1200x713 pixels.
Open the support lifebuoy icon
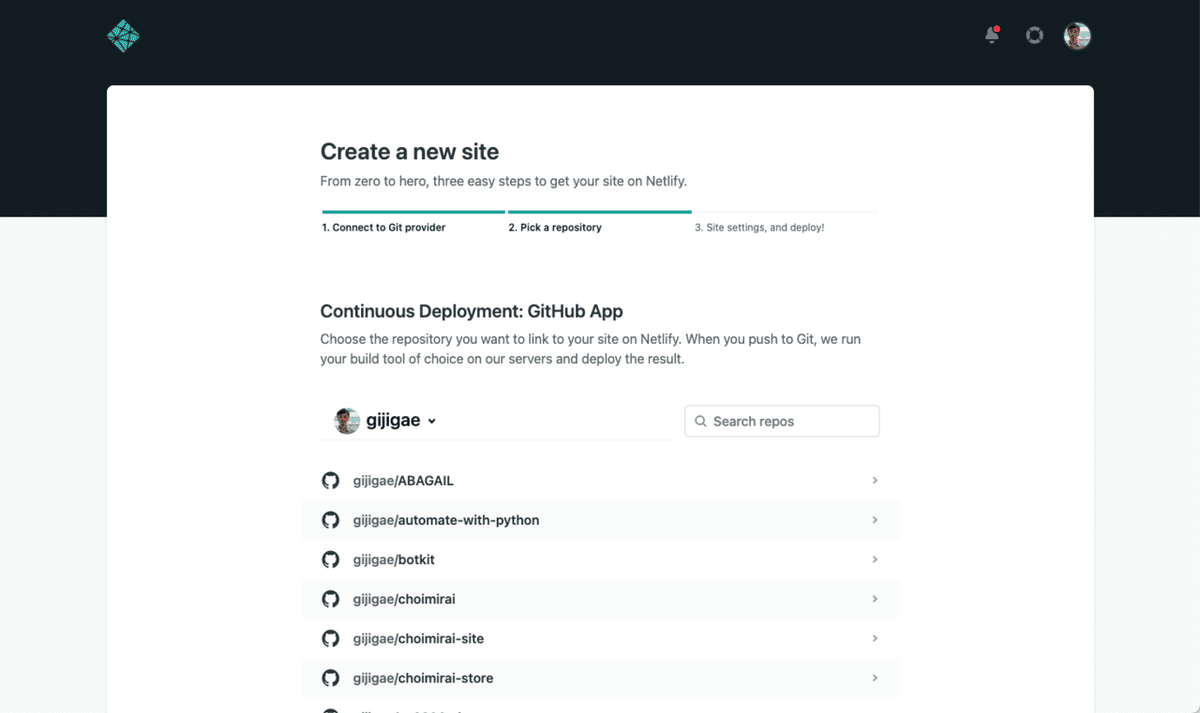[x=1034, y=36]
